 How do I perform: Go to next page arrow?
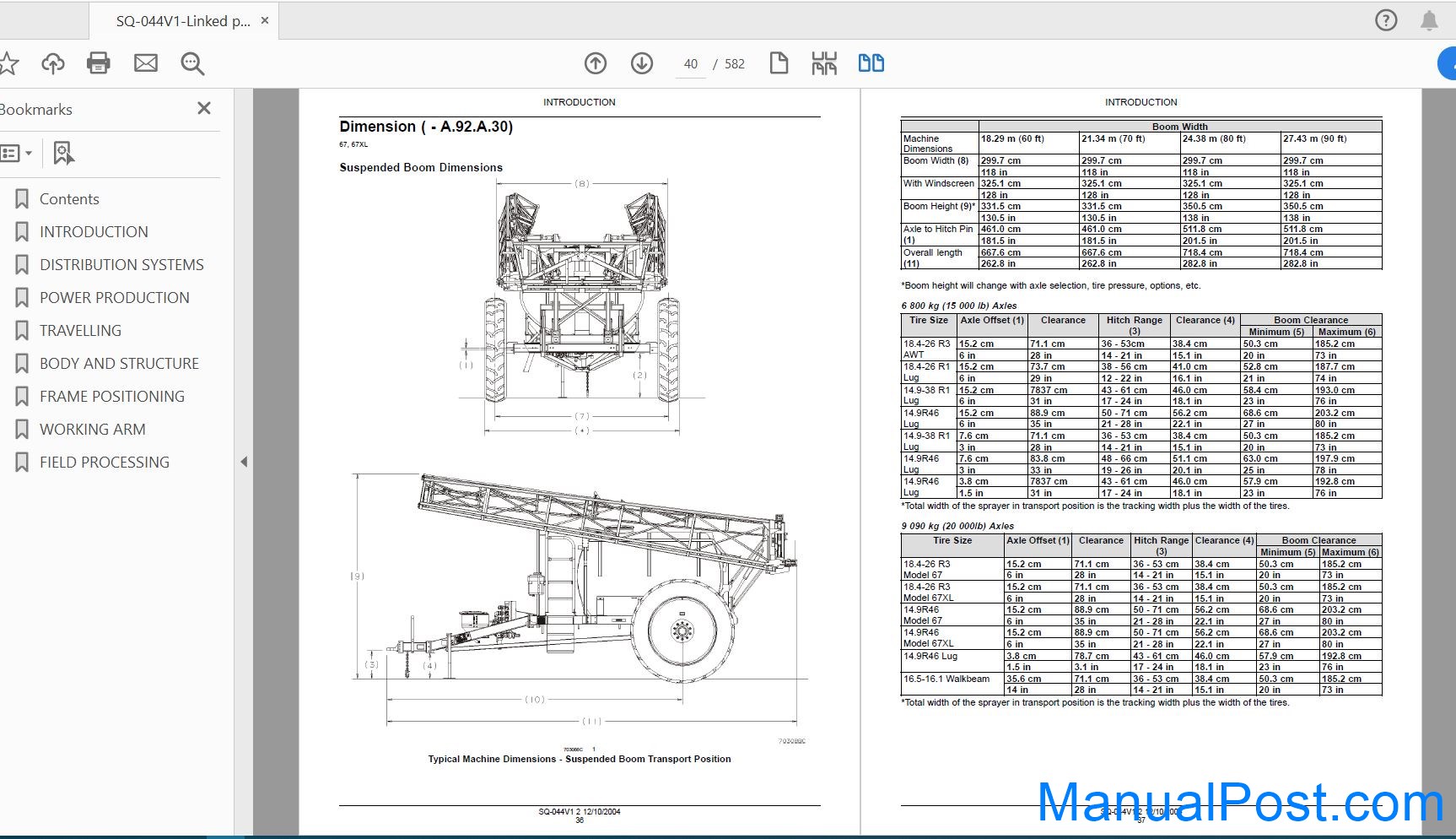coord(642,63)
